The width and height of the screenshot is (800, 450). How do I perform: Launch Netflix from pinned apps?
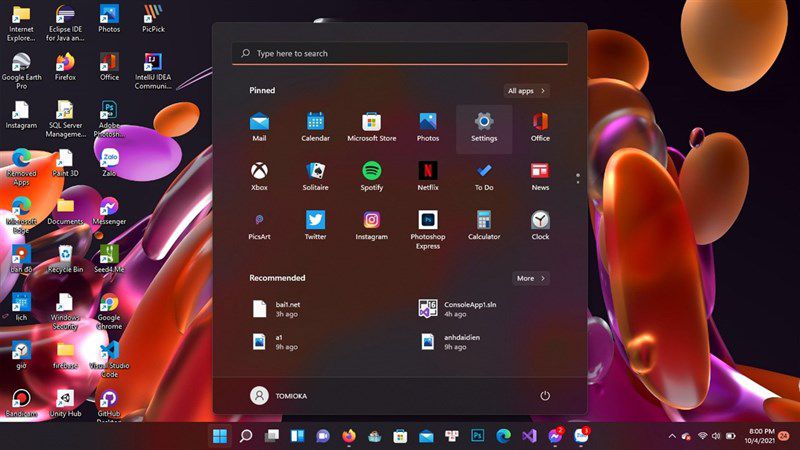(428, 177)
